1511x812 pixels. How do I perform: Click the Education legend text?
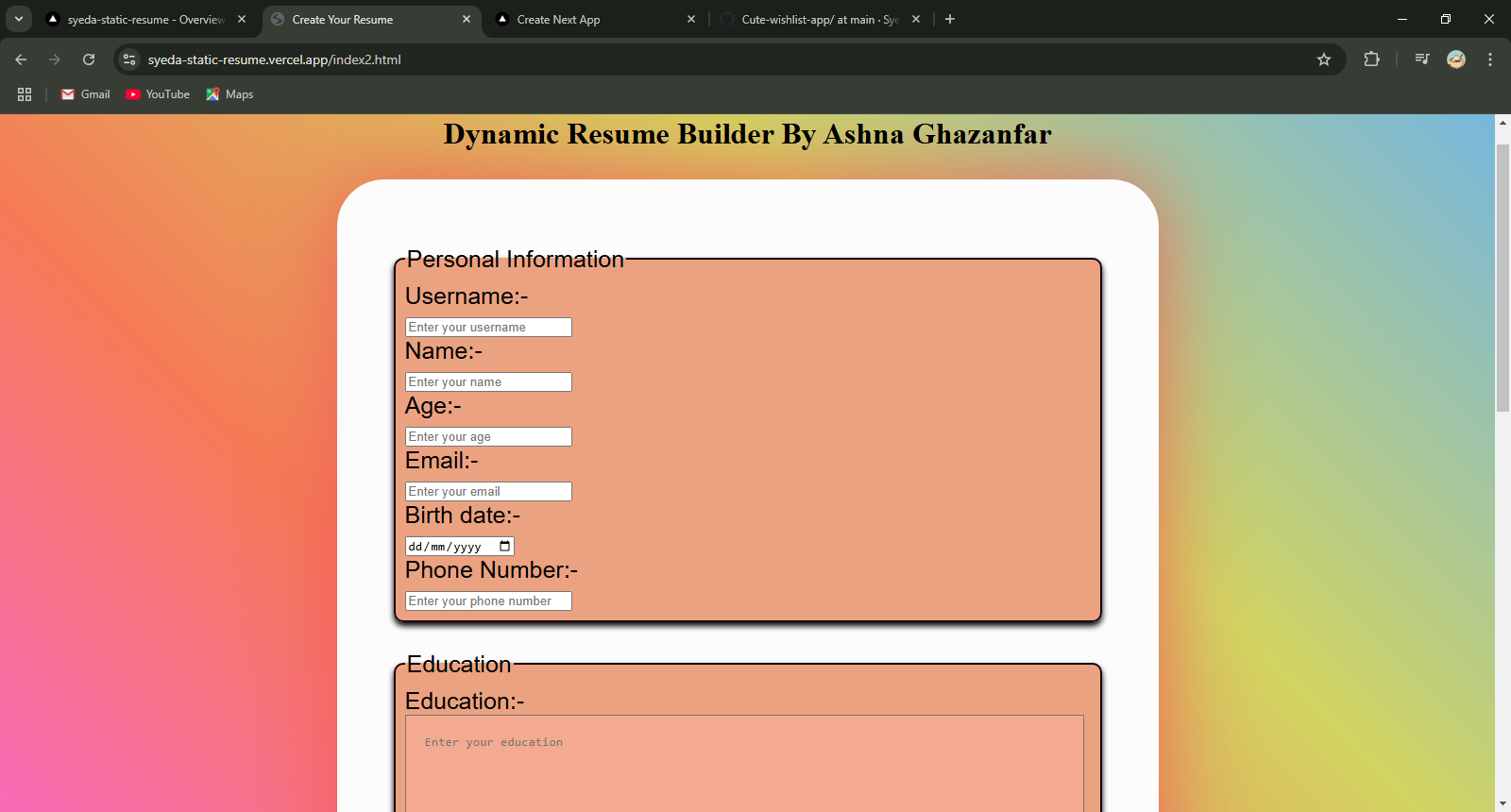(x=459, y=664)
